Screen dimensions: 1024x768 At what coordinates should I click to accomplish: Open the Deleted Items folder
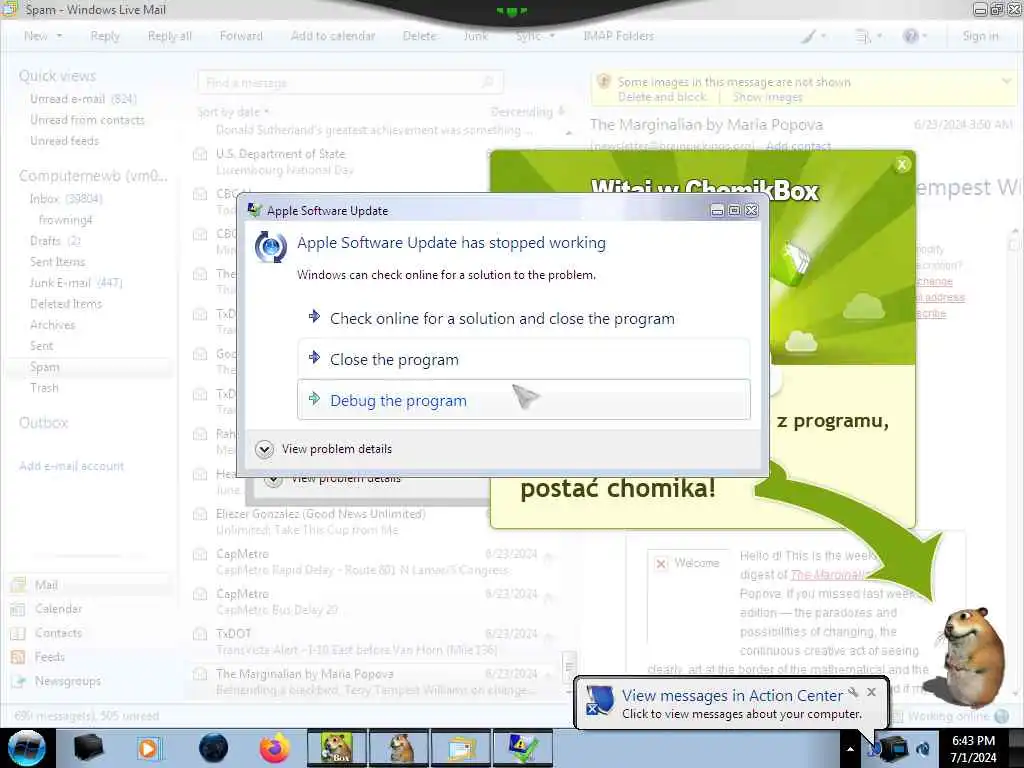(65, 304)
